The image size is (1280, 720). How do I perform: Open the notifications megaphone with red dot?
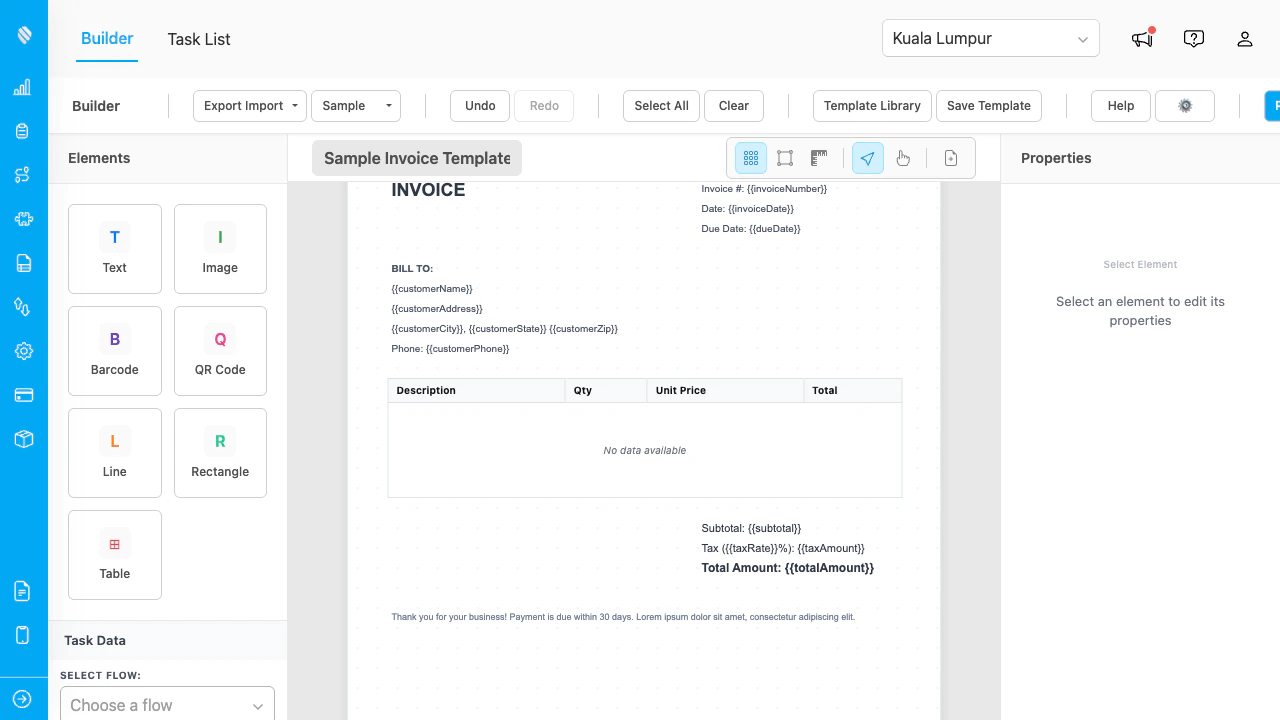click(x=1141, y=38)
